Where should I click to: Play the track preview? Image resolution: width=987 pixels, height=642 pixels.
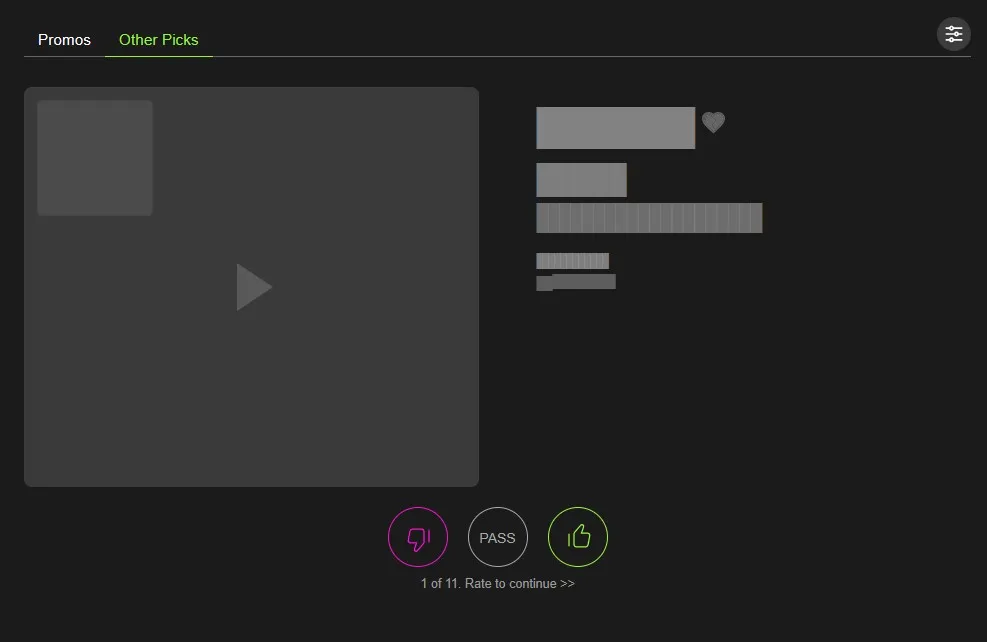[254, 287]
